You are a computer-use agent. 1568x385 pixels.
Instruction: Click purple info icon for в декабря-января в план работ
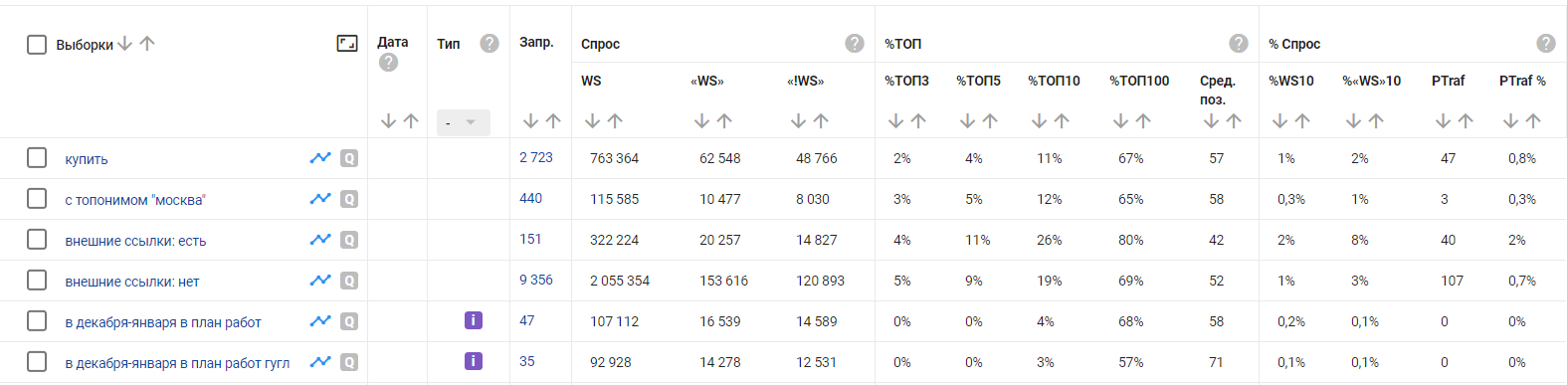point(474,320)
